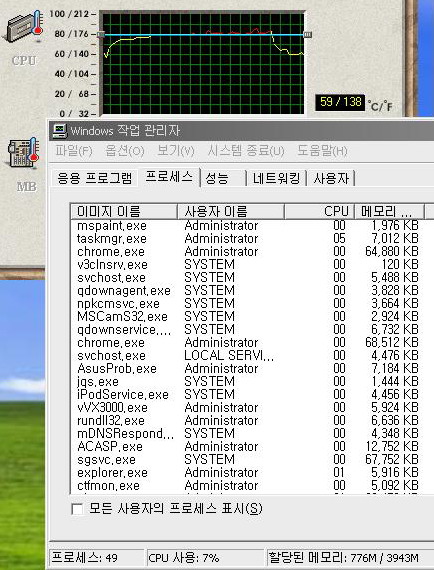The height and width of the screenshot is (570, 434).
Task: Click the 프로세스: 49 status bar entry
Action: pos(97,557)
